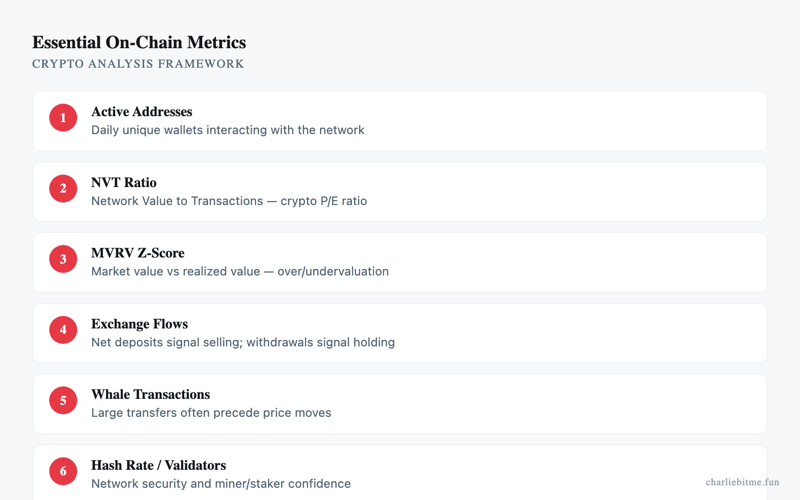This screenshot has height=500, width=800.
Task: Select the red number 3 badge
Action: tap(63, 259)
